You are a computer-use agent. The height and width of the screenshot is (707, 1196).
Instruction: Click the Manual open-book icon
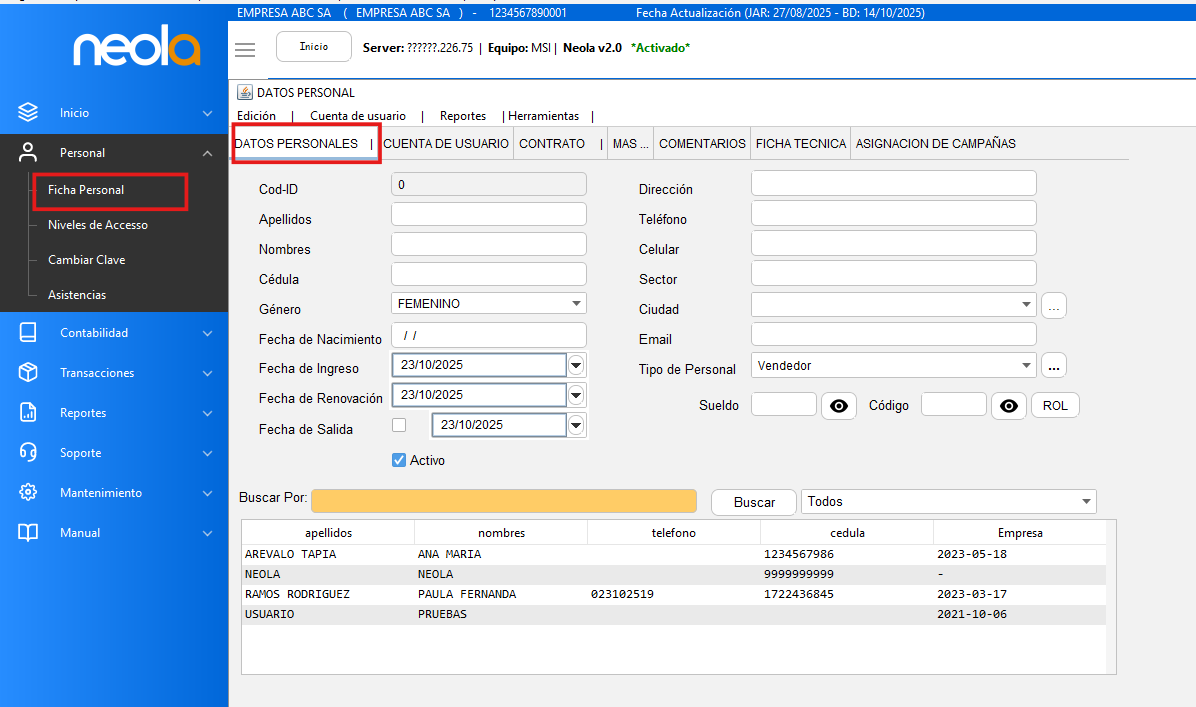[28, 533]
